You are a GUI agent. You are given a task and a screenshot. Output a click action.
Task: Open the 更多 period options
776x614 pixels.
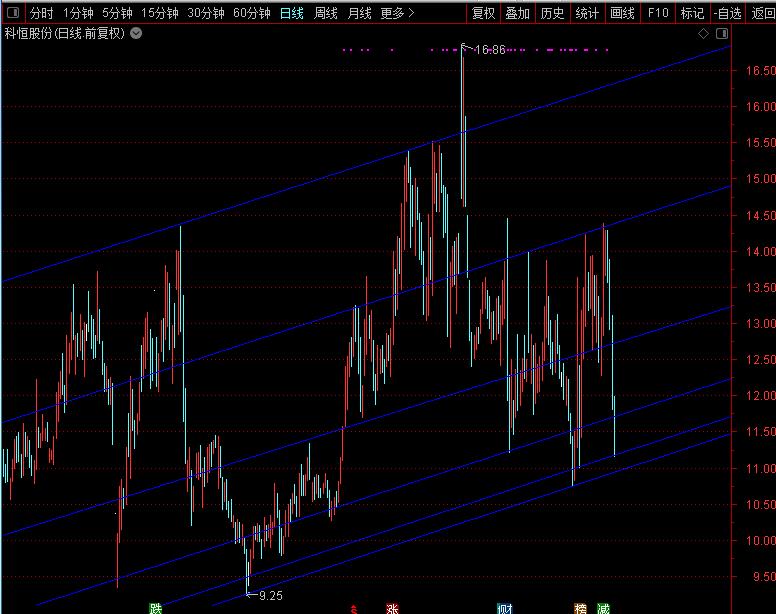(x=397, y=13)
